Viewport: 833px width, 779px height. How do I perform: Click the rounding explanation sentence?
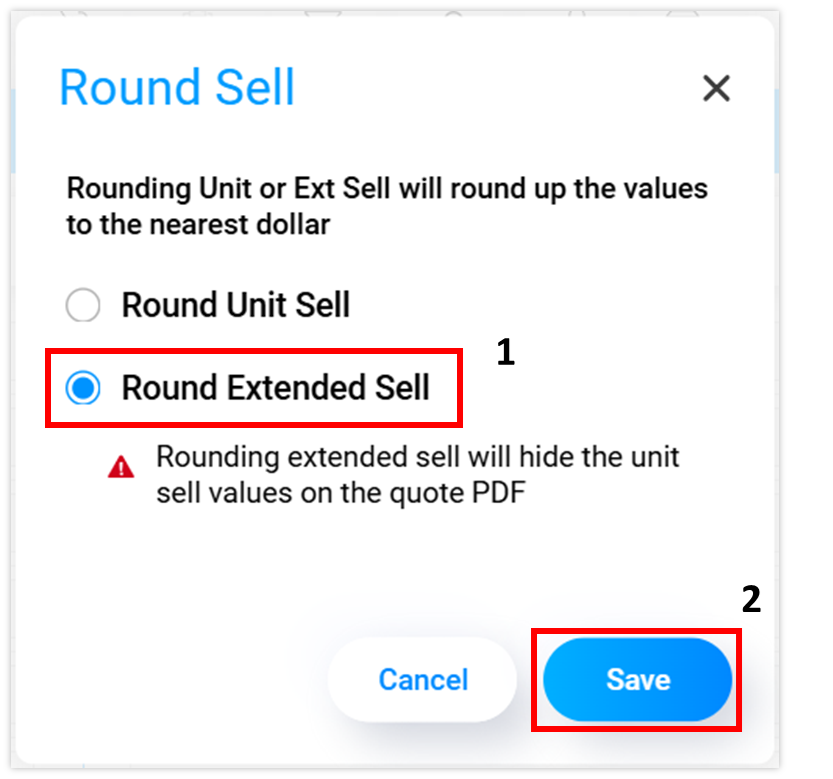[x=386, y=206]
